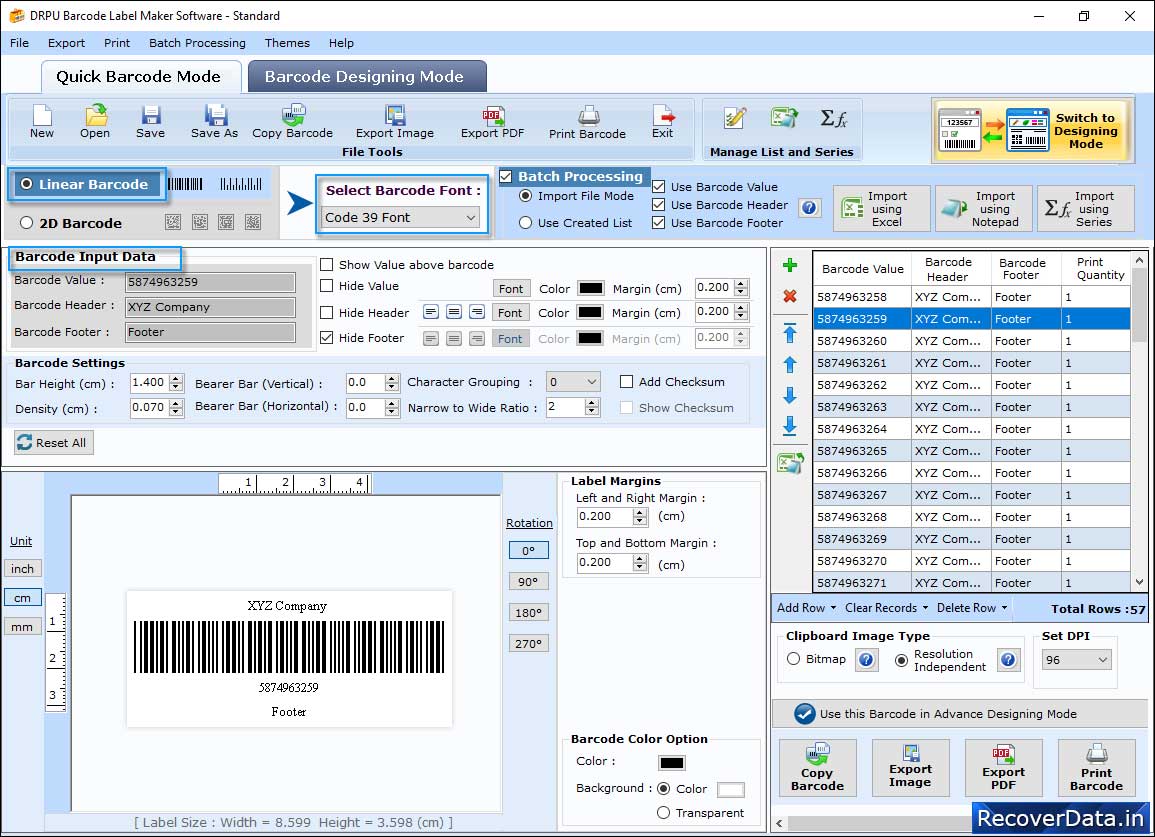Switch unit to inch
1155x837 pixels.
22,569
